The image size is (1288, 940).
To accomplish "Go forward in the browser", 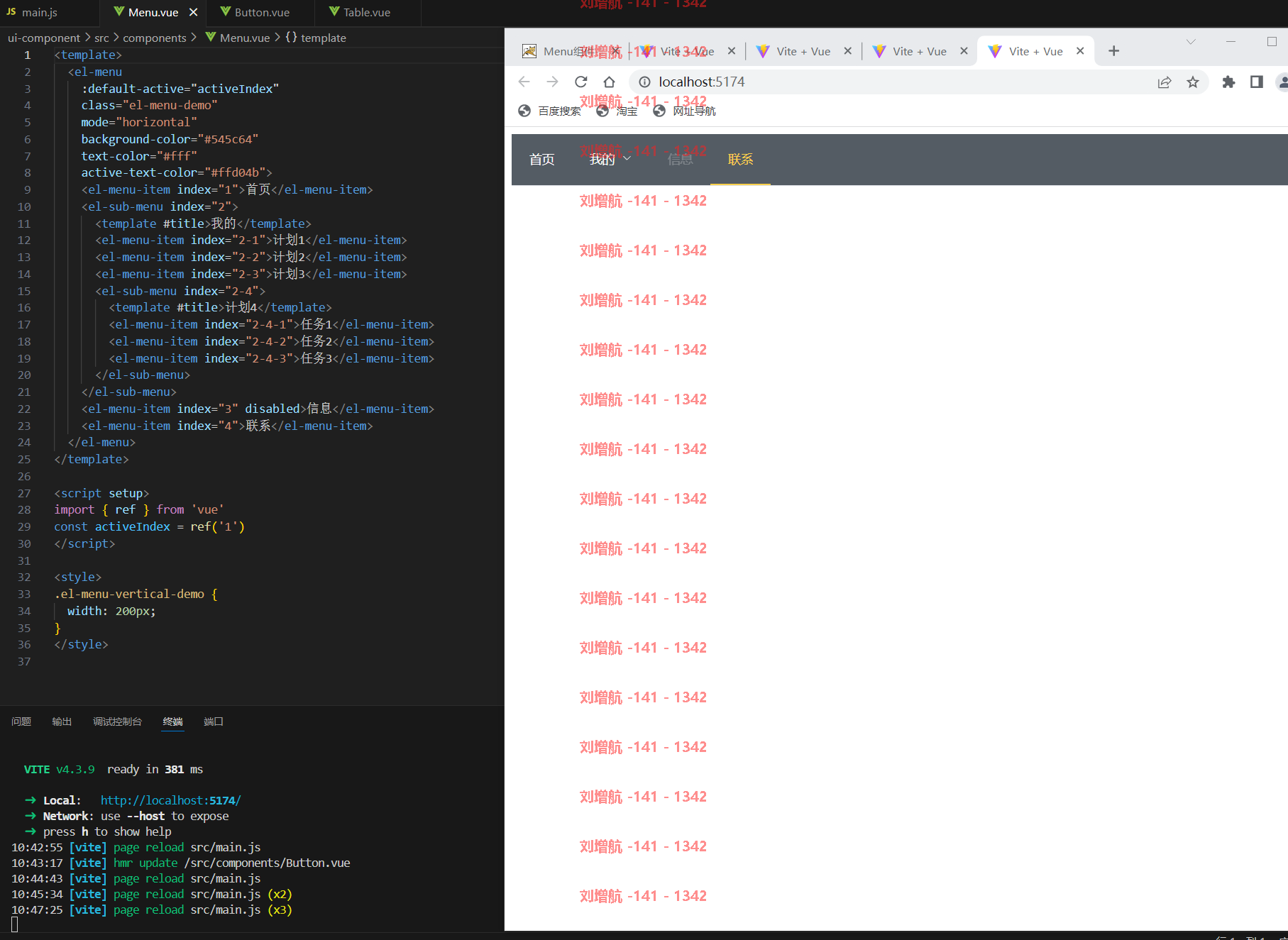I will (552, 82).
